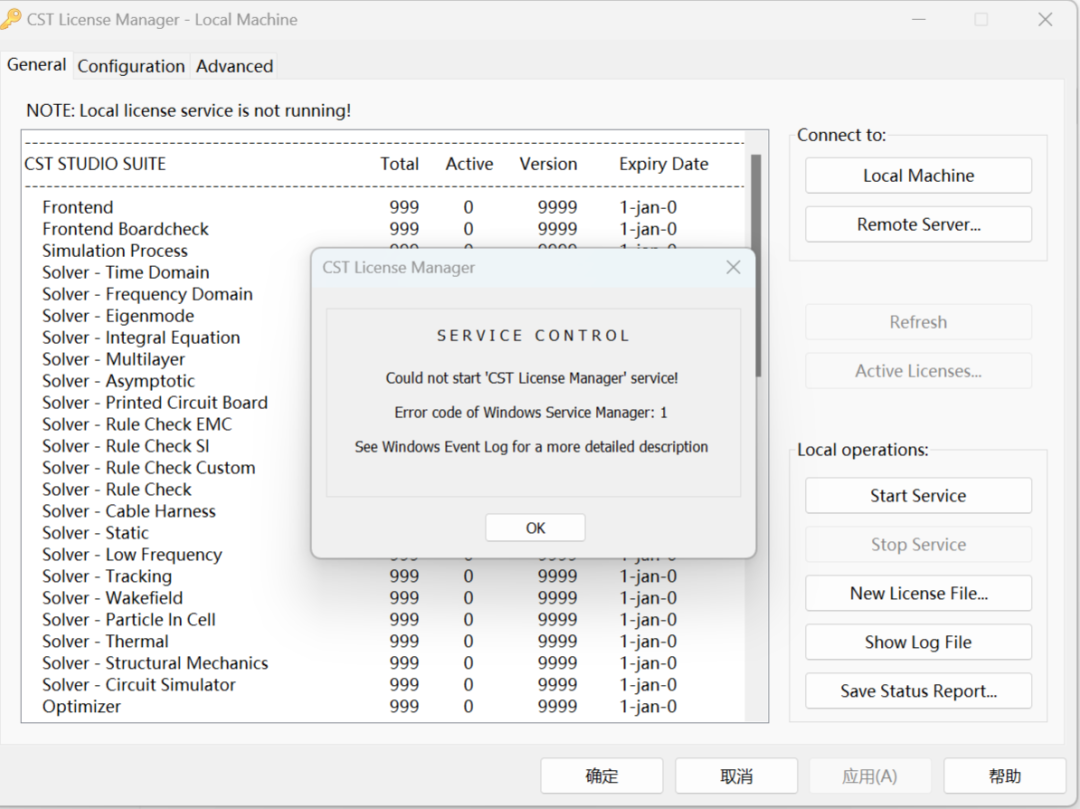Screen dimensions: 1080x809
Task: Choose New License File
Action: pyautogui.click(x=918, y=593)
